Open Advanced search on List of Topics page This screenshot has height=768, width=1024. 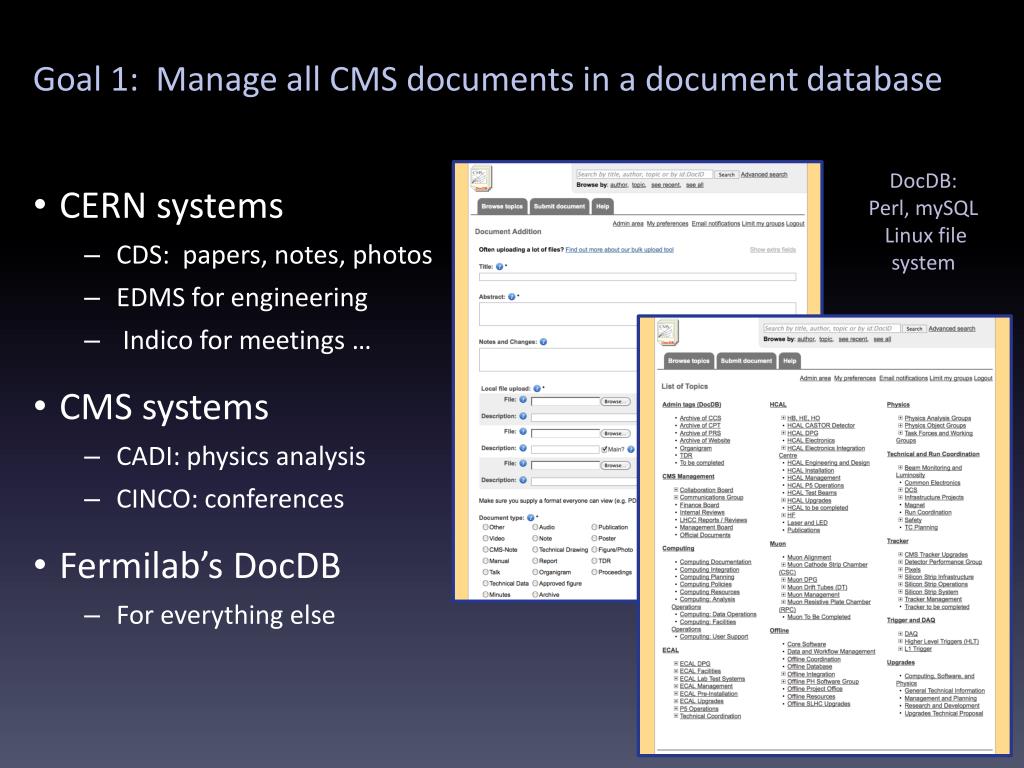952,328
